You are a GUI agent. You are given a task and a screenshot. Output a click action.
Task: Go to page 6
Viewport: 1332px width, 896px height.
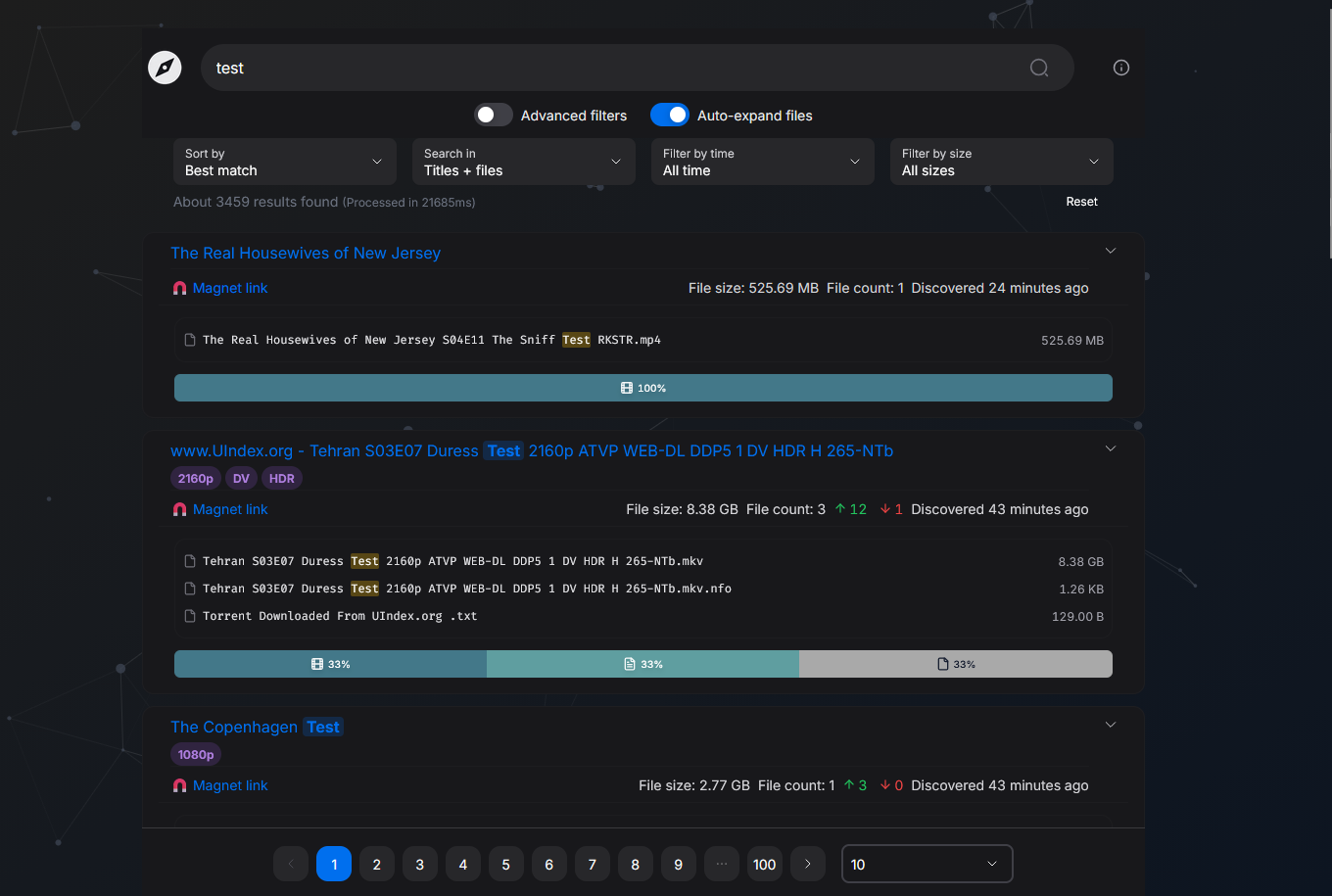point(549,864)
